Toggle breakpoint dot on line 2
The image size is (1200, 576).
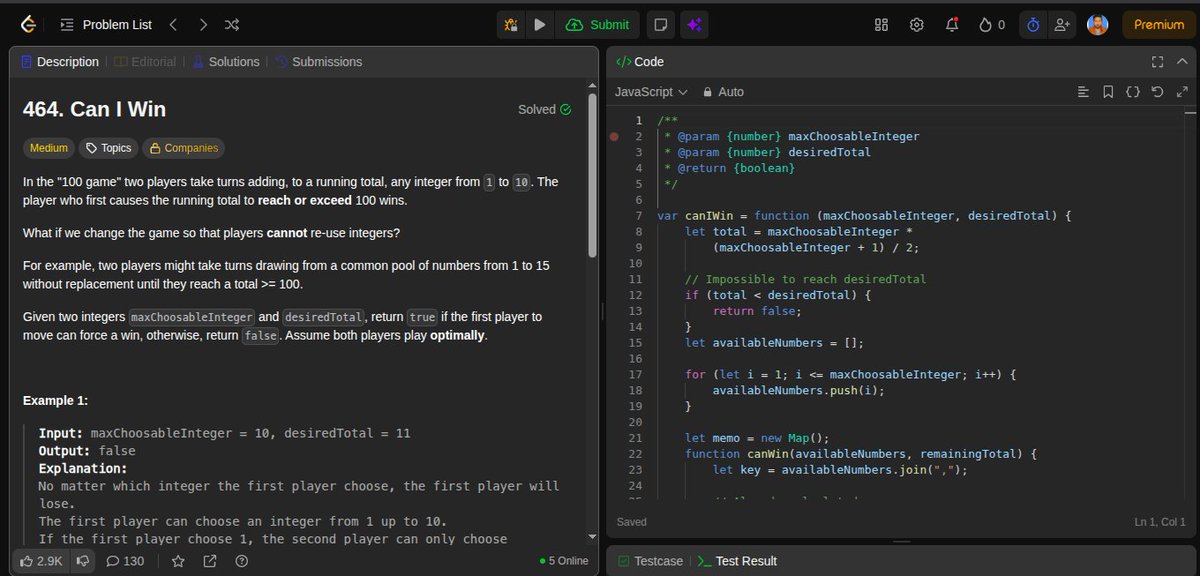coord(614,136)
